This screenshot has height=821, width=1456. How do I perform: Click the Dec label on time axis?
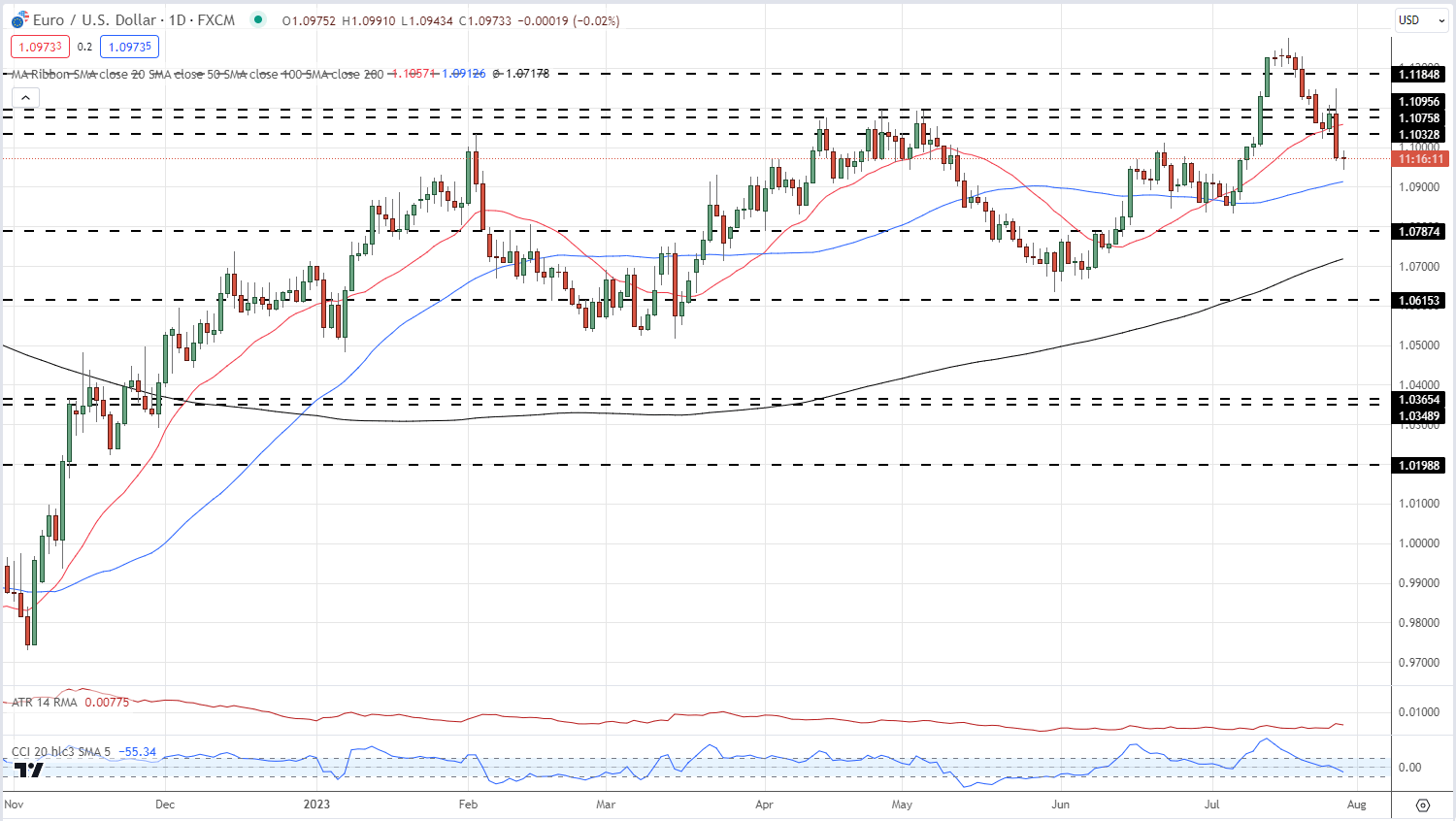[x=165, y=805]
